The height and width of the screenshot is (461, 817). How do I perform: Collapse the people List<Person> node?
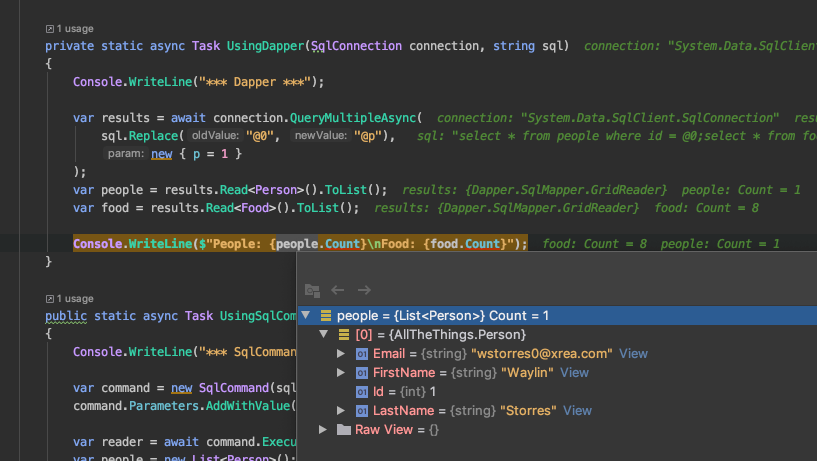click(x=306, y=315)
